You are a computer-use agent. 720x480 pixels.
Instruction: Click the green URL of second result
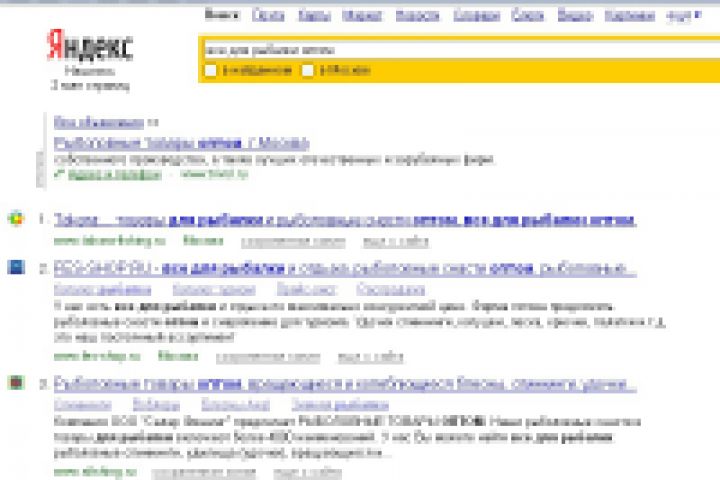[97, 356]
